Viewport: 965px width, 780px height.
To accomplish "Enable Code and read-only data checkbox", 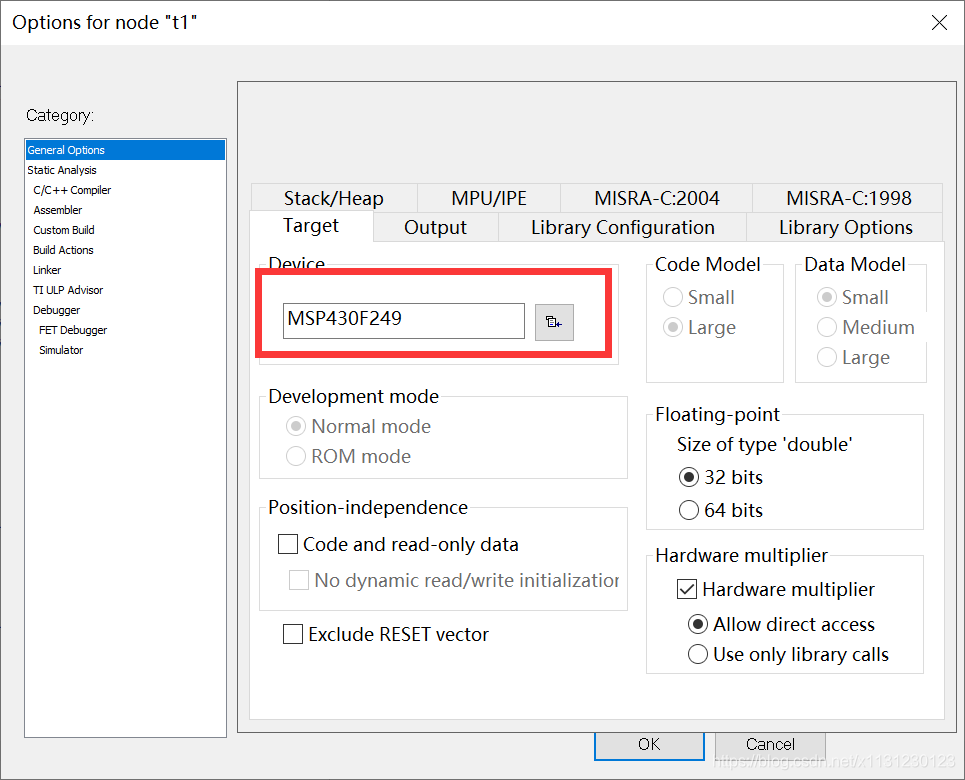I will [x=289, y=545].
